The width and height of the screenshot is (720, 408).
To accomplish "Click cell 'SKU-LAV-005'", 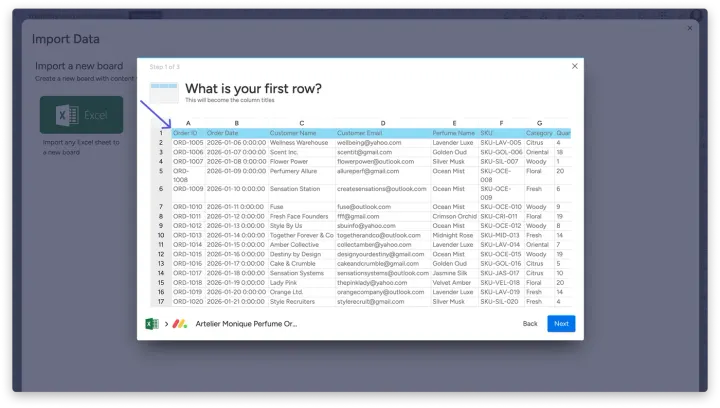I will [501, 143].
